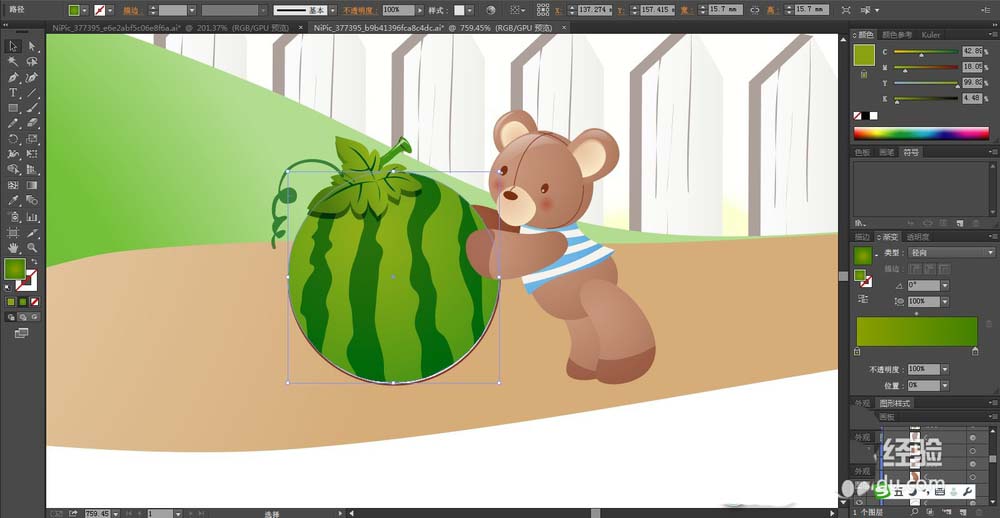
Task: Select the Magic Wand tool
Action: (x=13, y=62)
